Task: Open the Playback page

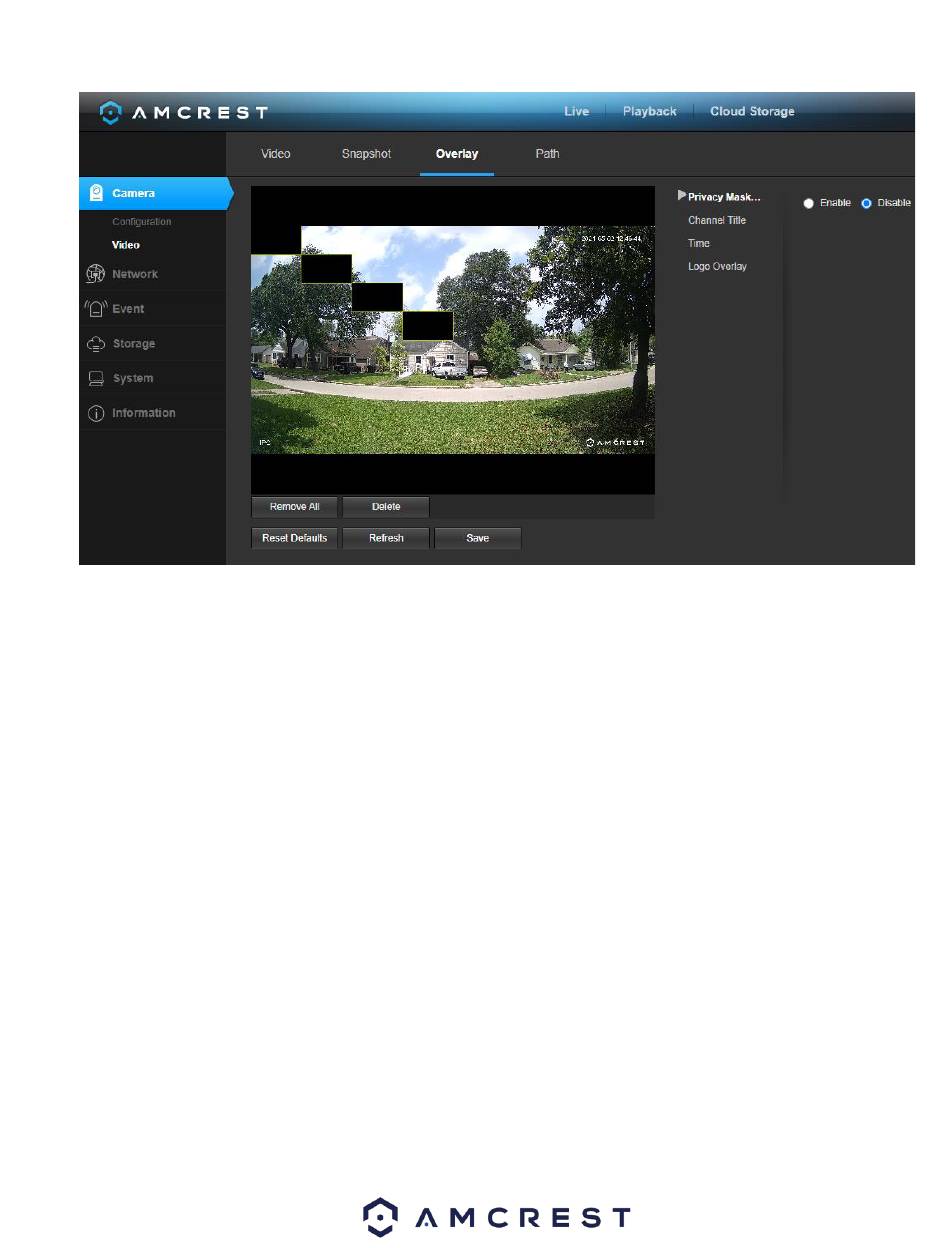Action: tap(649, 111)
